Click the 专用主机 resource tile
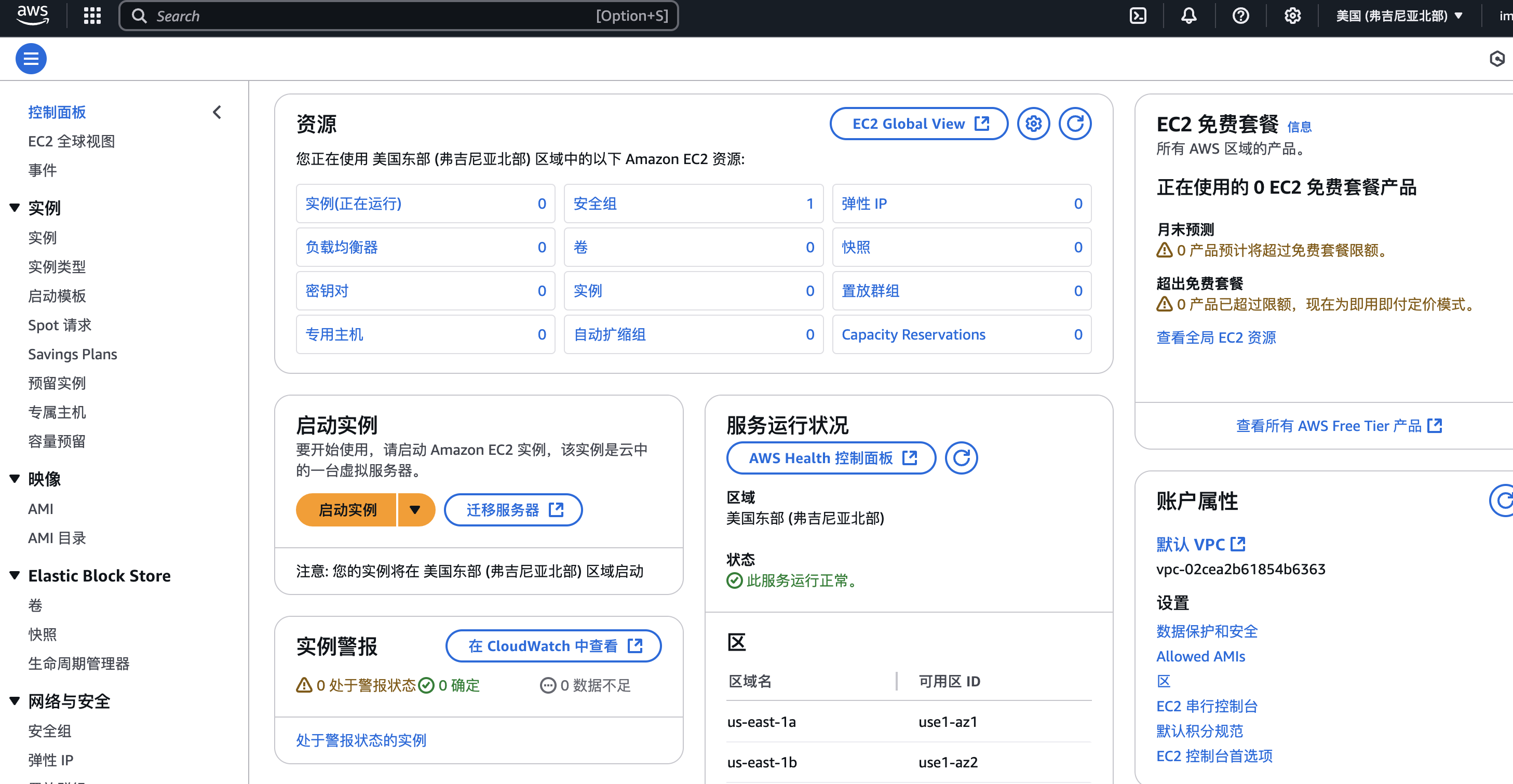Screen dimensions: 1513x784 click(425, 334)
